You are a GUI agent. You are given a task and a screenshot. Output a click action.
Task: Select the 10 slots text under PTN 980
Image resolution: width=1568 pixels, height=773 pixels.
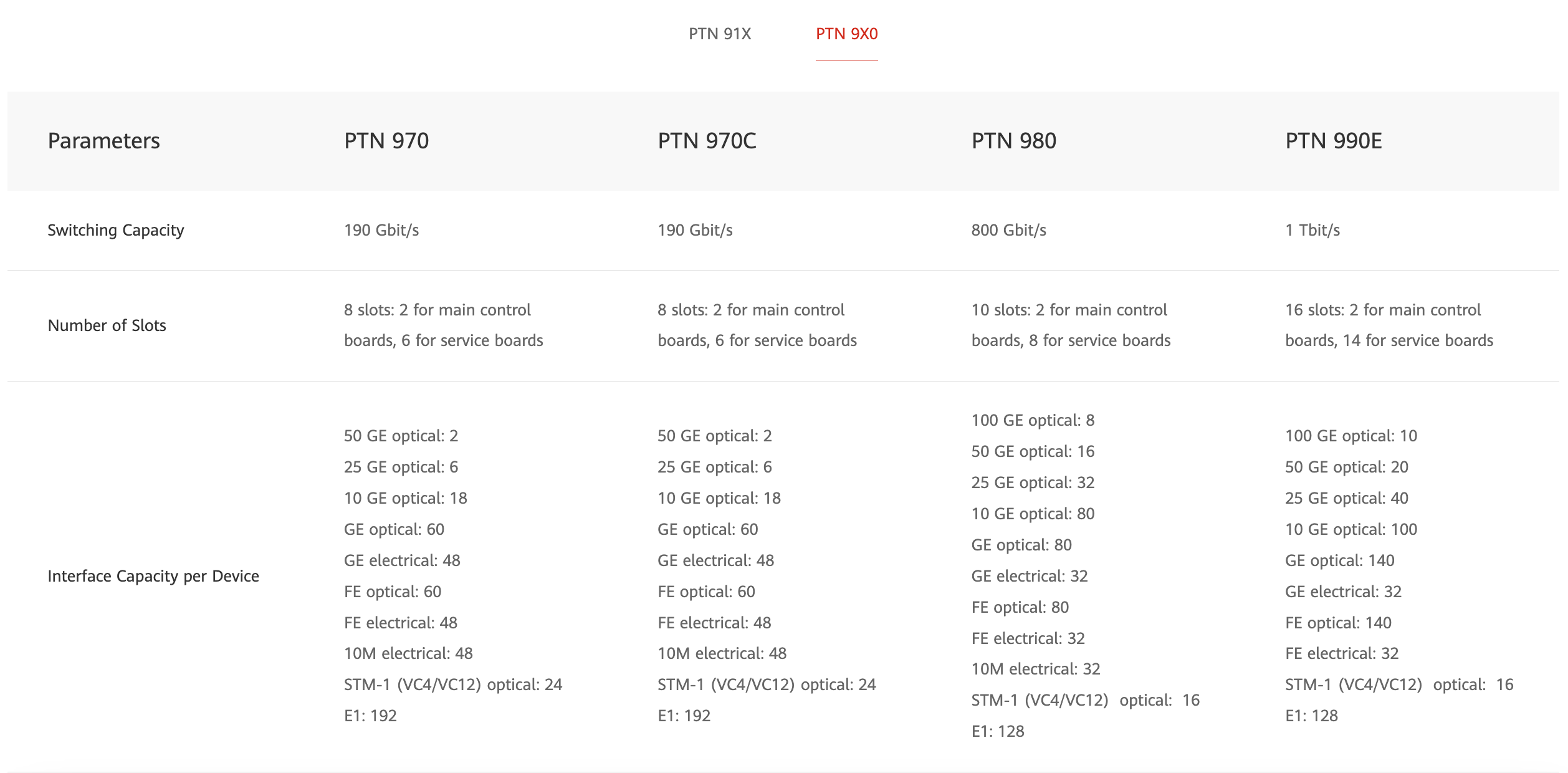[x=1071, y=325]
